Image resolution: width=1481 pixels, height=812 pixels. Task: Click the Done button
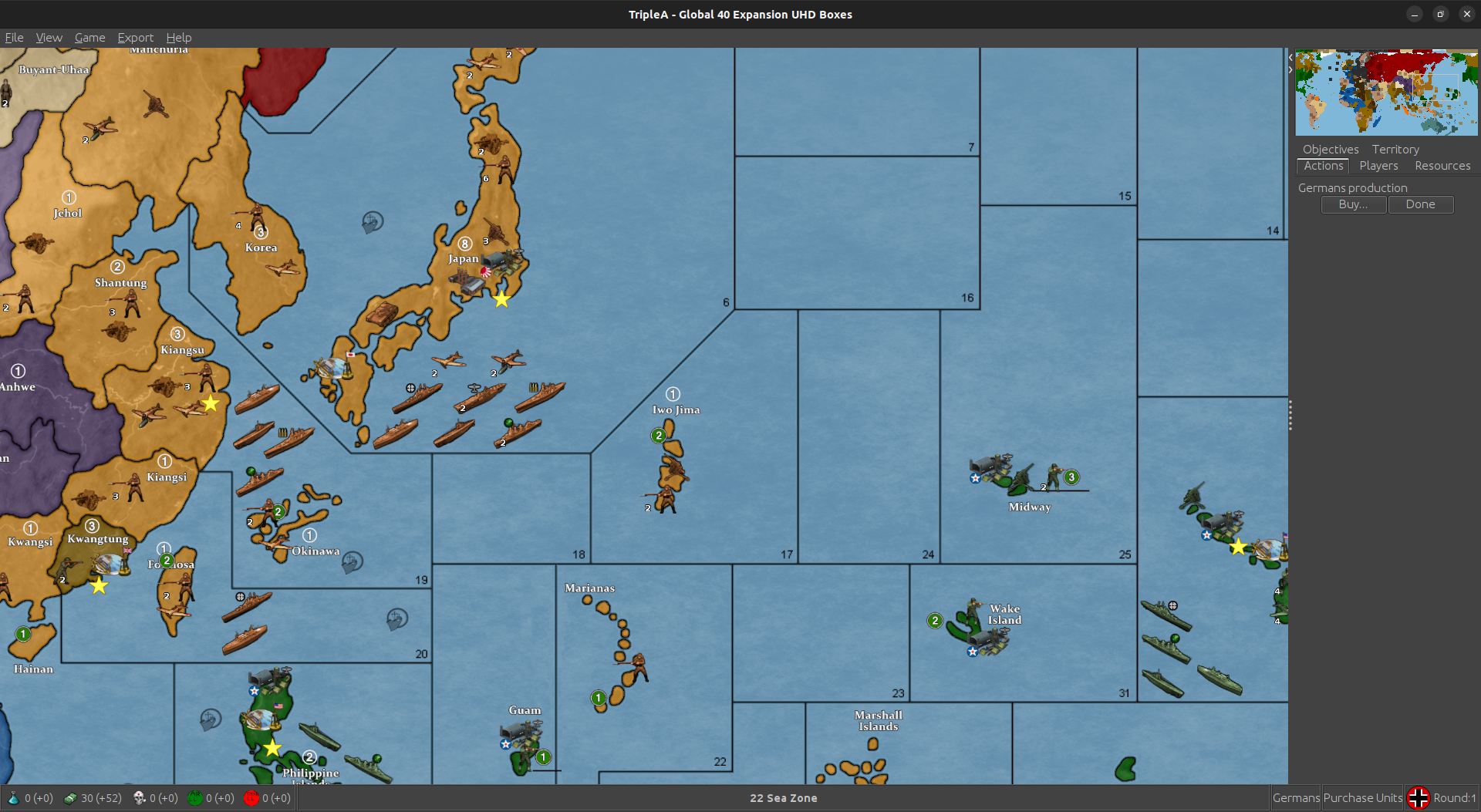(1420, 204)
